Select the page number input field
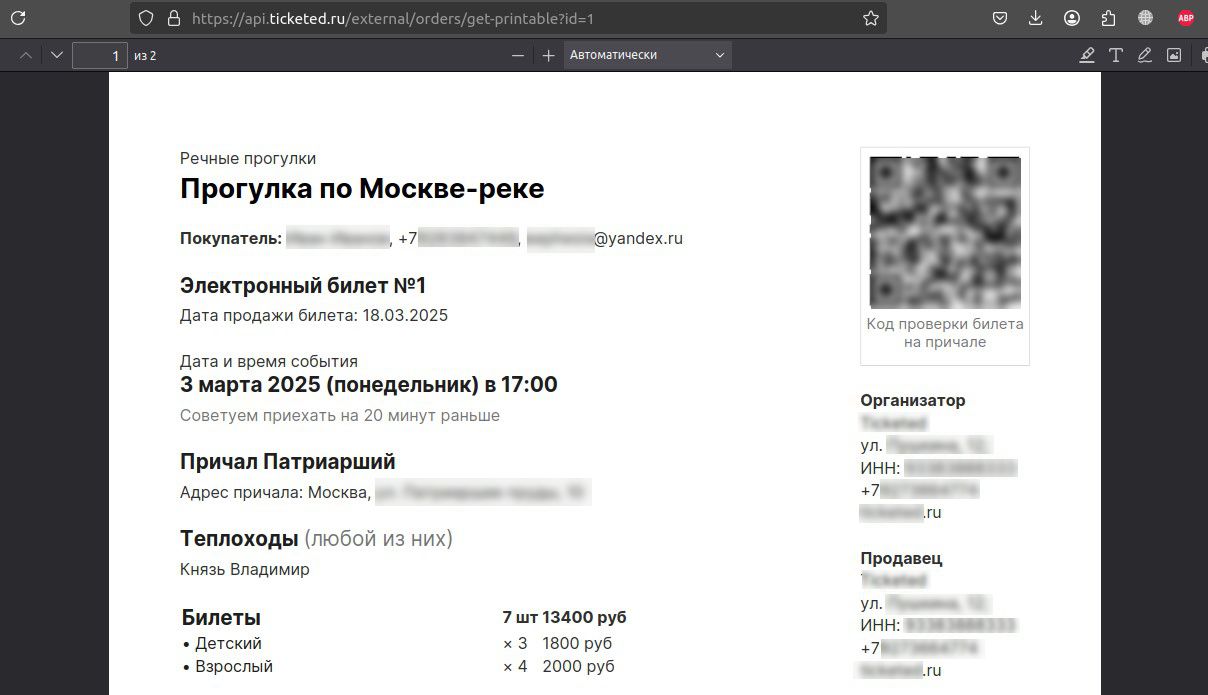The image size is (1208, 695). click(x=100, y=55)
